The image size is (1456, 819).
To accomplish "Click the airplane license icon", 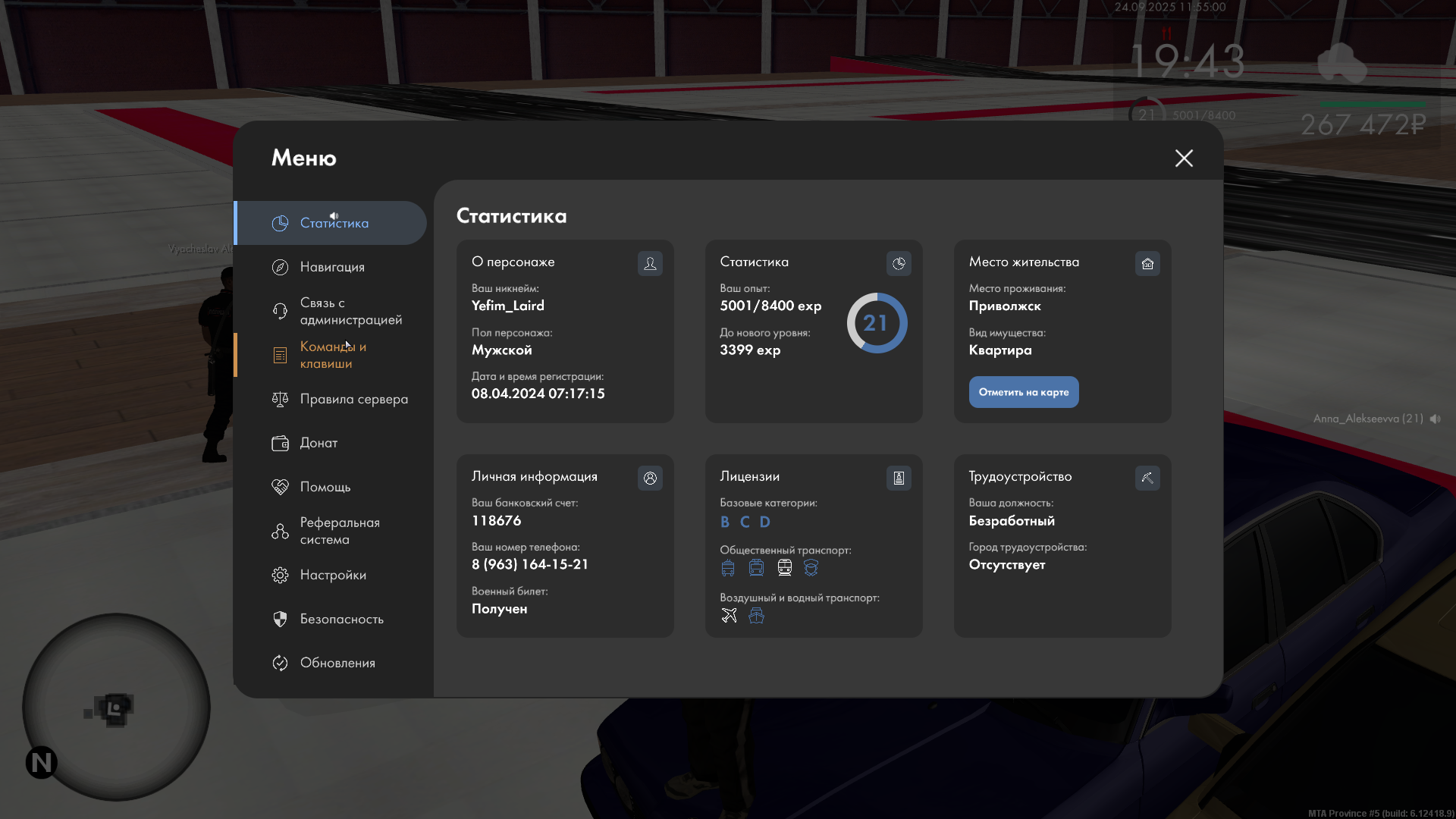I will pyautogui.click(x=729, y=615).
